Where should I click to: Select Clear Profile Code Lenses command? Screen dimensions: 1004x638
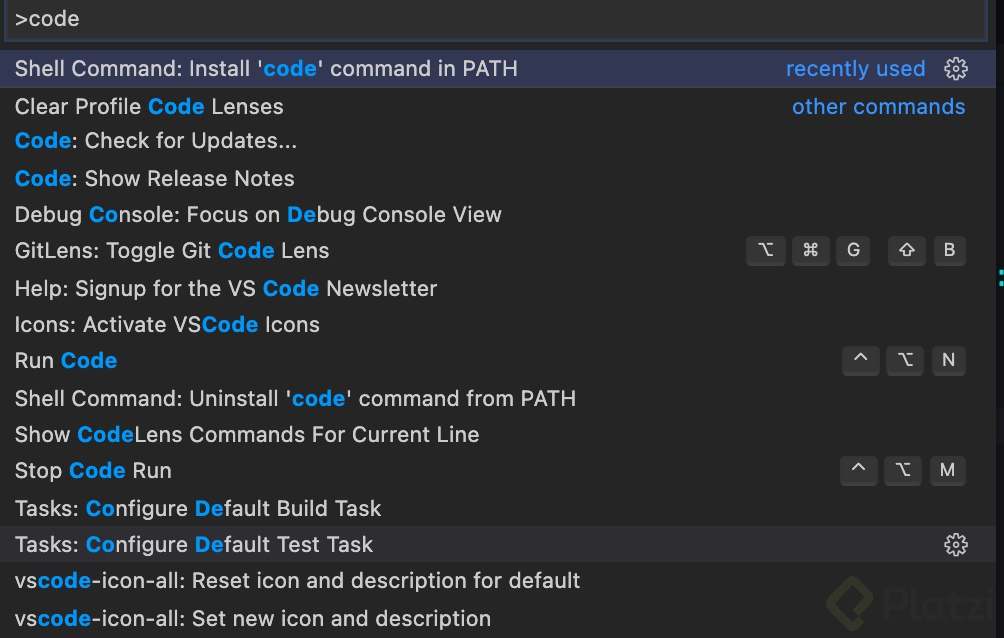(x=498, y=106)
